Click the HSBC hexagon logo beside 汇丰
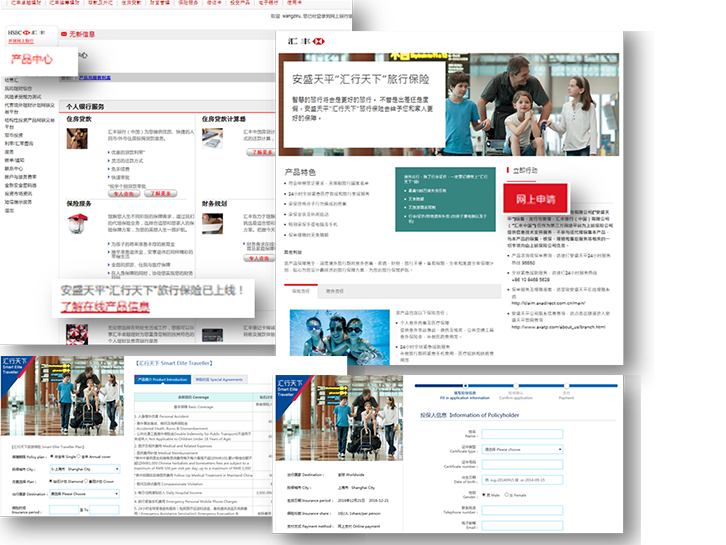This screenshot has height=545, width=726. point(319,41)
